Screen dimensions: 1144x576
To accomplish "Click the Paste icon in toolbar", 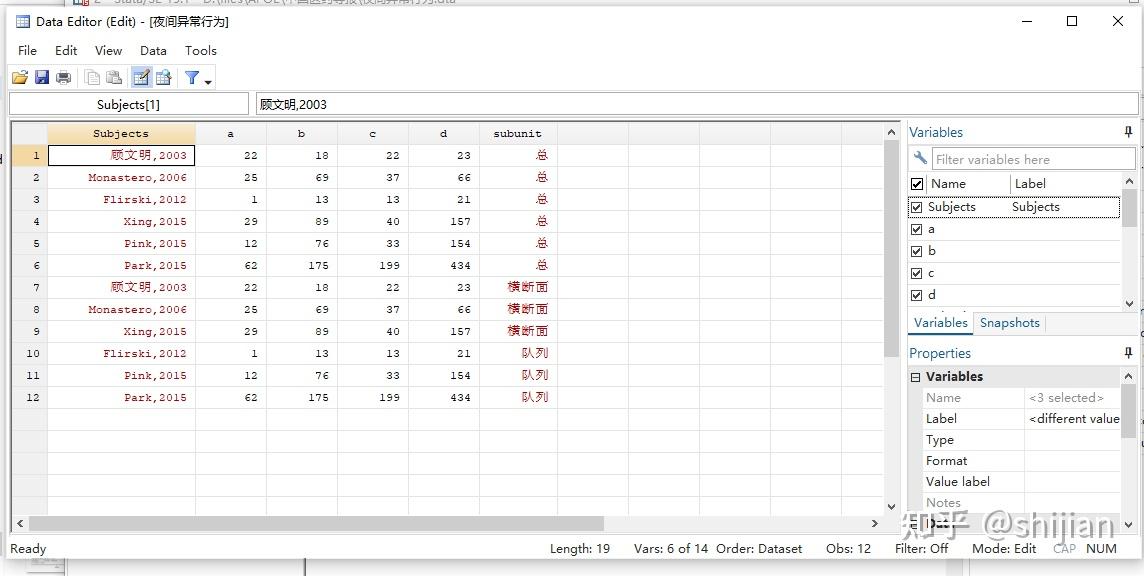I will pos(114,77).
